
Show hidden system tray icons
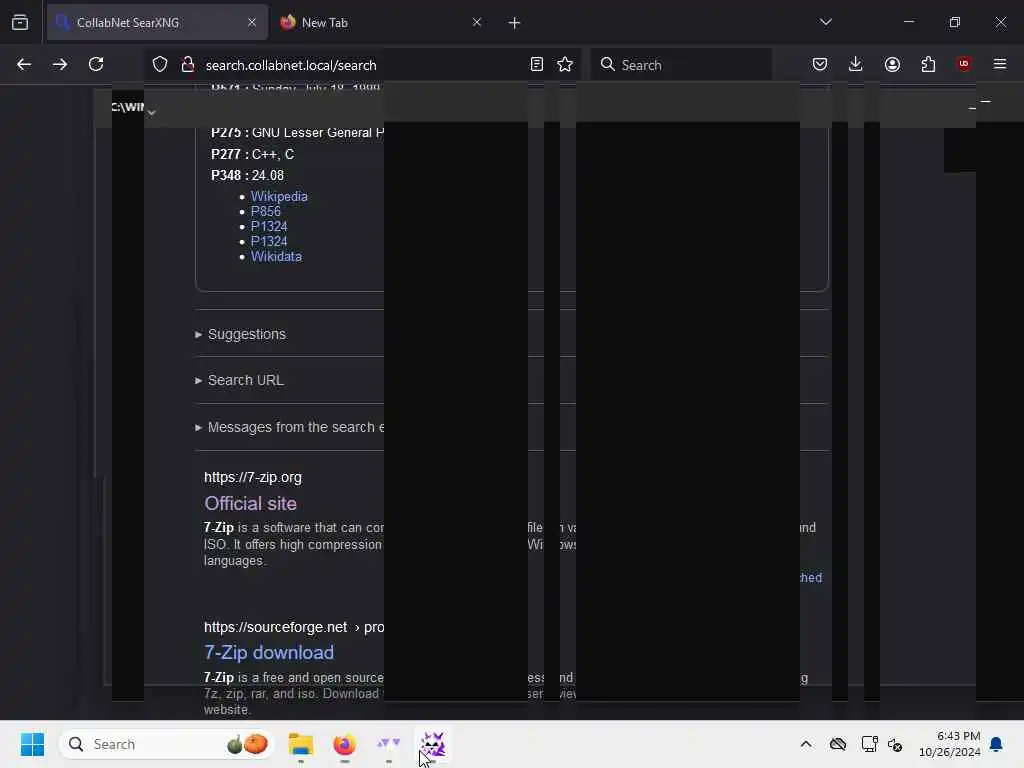pyautogui.click(x=806, y=744)
